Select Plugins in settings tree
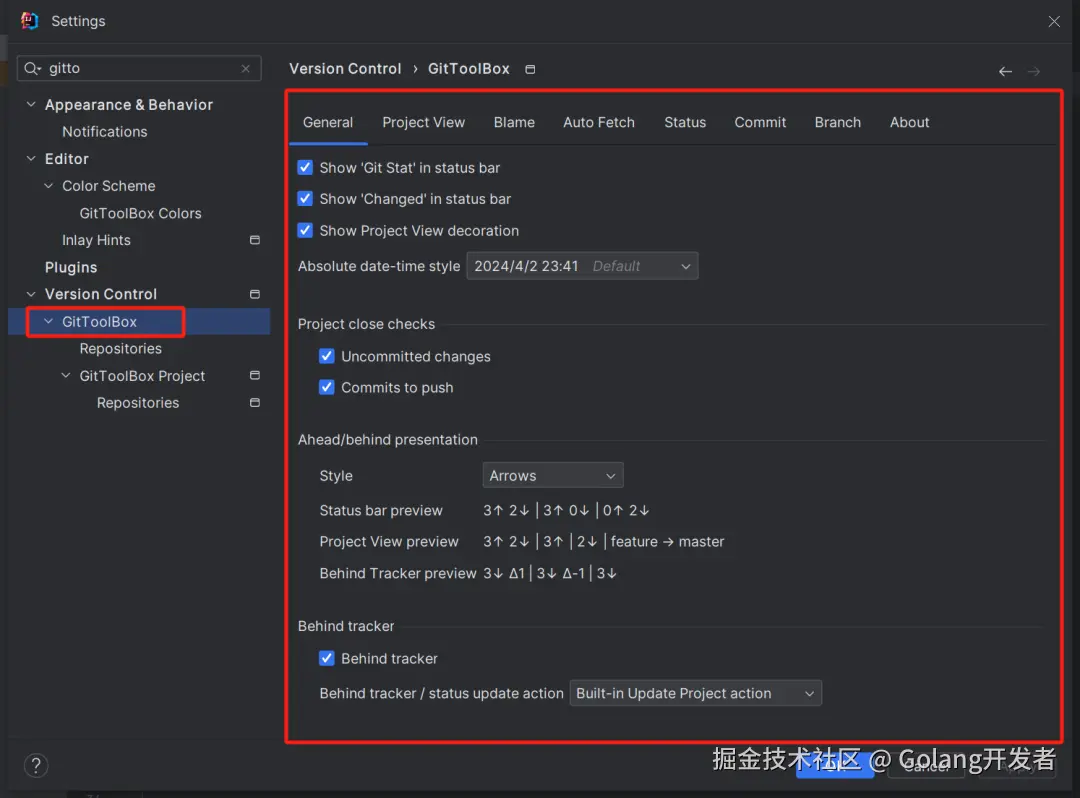The width and height of the screenshot is (1080, 798). (71, 267)
